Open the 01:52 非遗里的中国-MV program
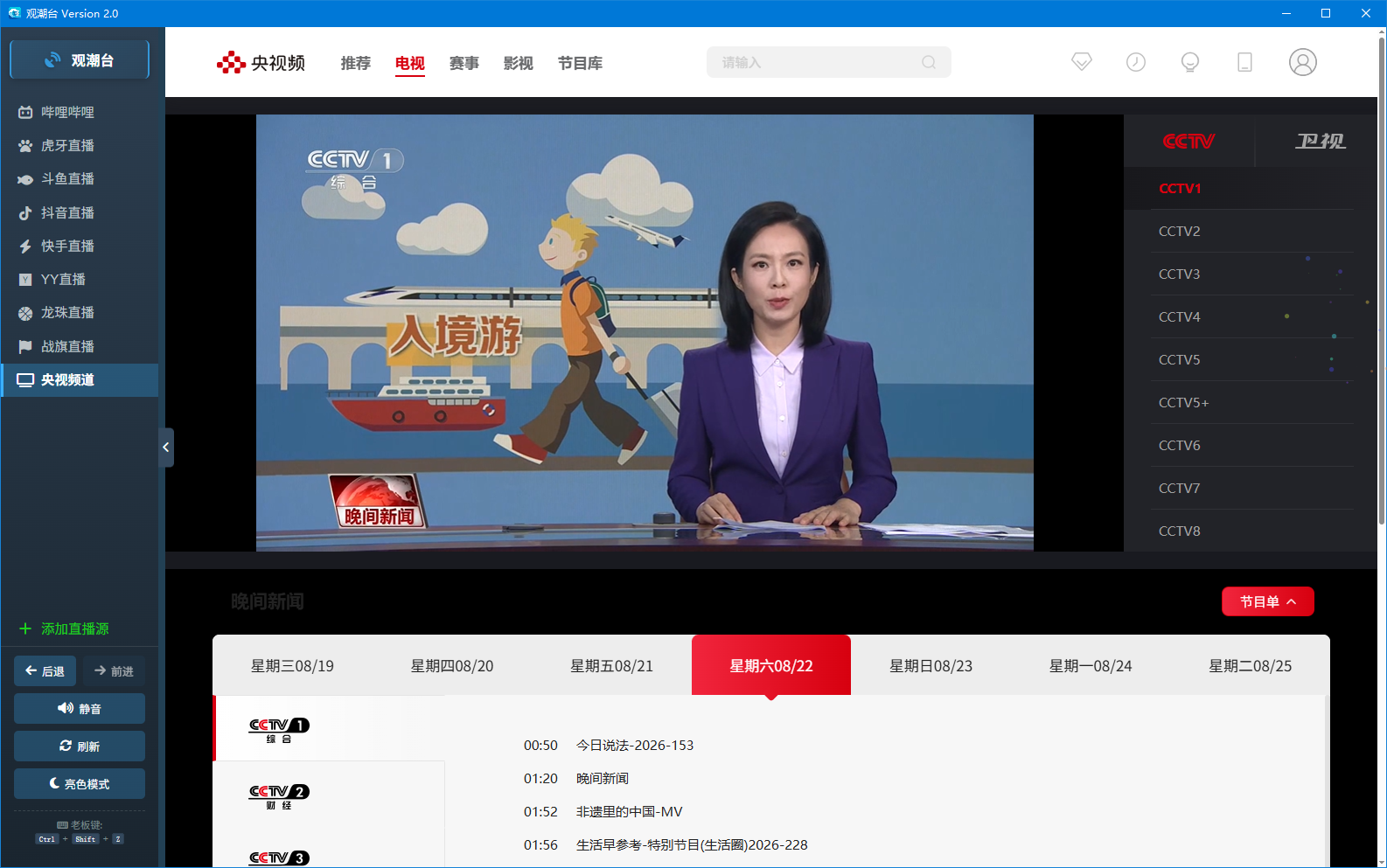 (603, 812)
